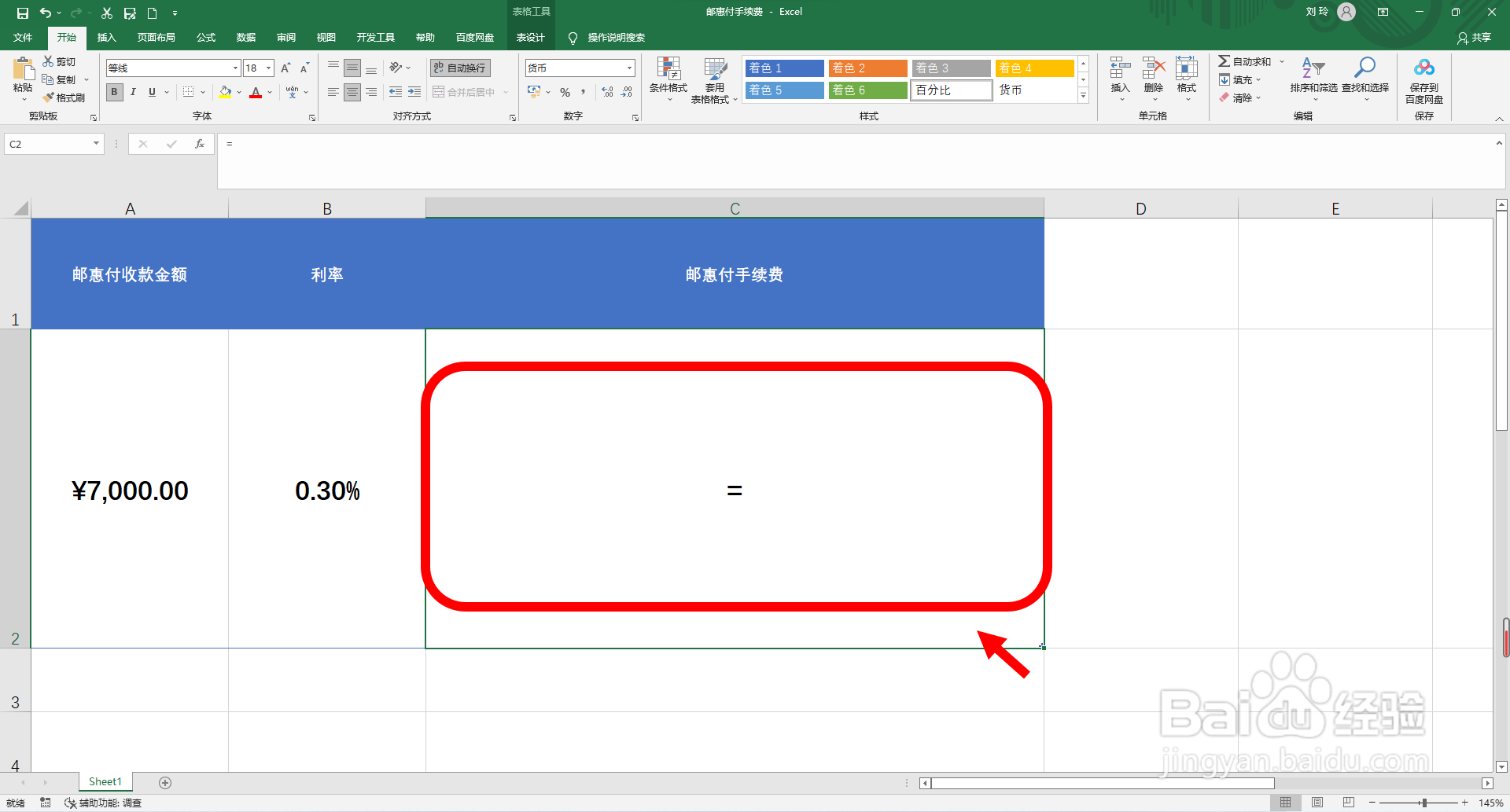Open the number format dropdown showing 货币
1510x812 pixels.
tap(629, 68)
